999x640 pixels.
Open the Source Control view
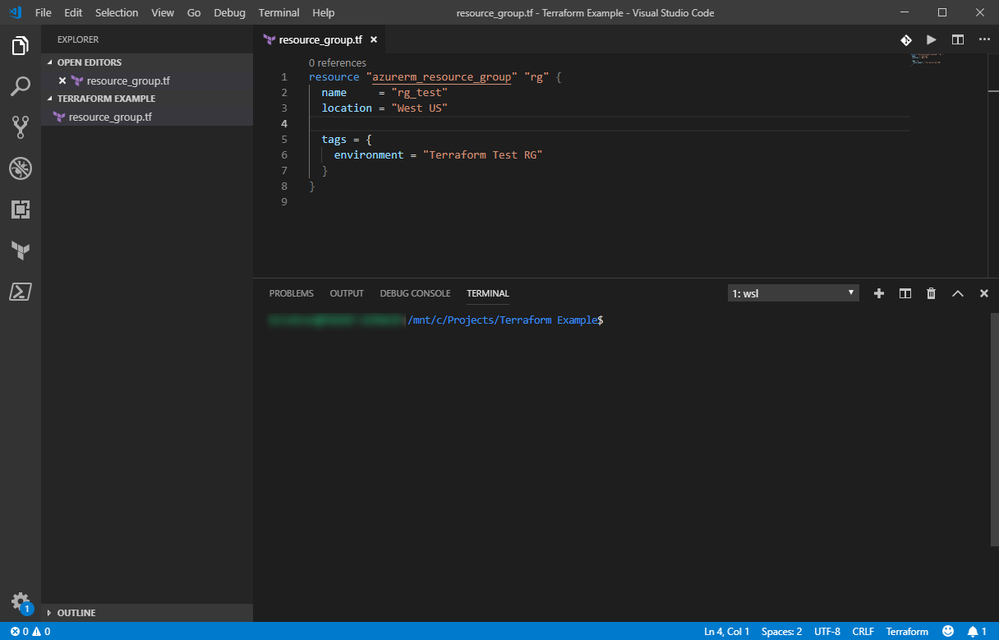point(20,127)
